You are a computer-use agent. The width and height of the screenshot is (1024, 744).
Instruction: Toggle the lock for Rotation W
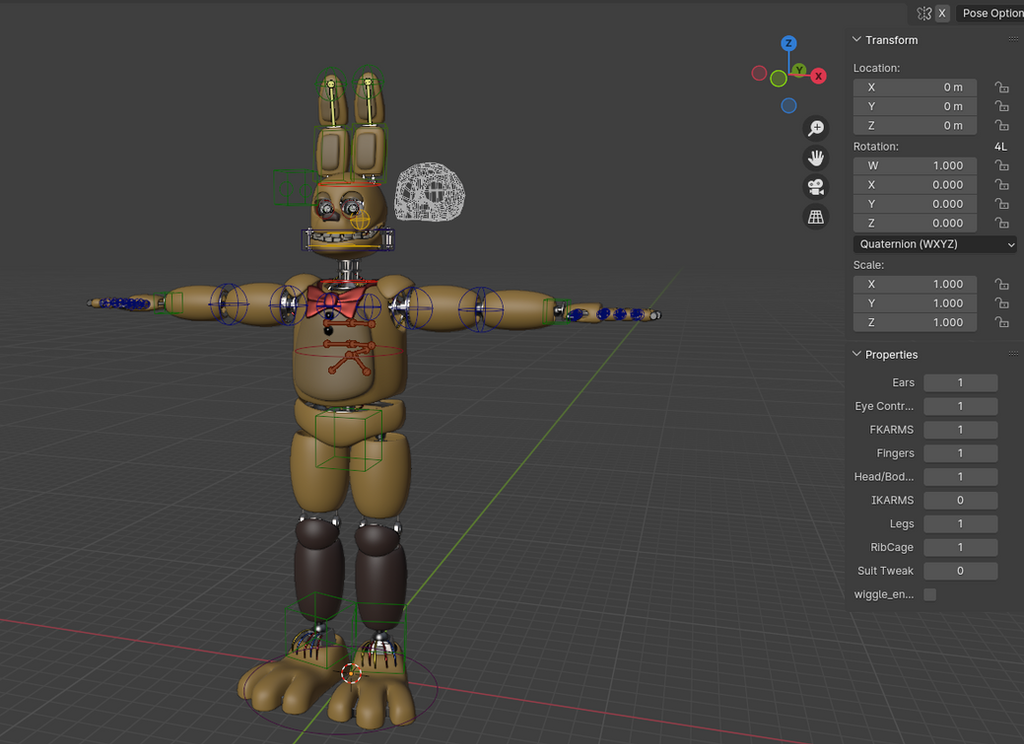[1001, 166]
